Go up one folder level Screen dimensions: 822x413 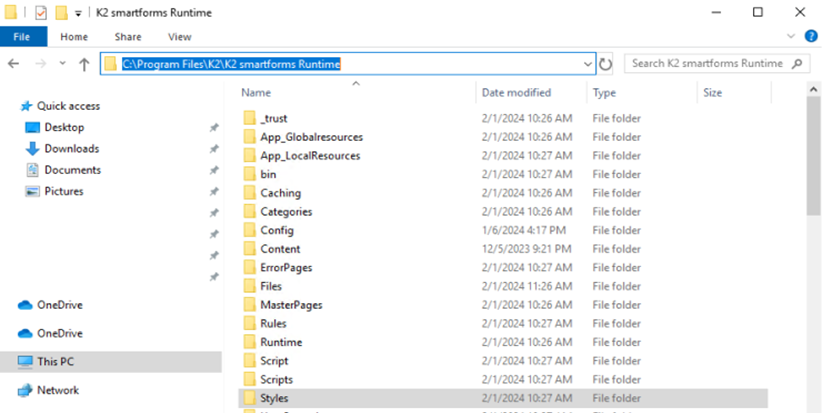tap(84, 64)
